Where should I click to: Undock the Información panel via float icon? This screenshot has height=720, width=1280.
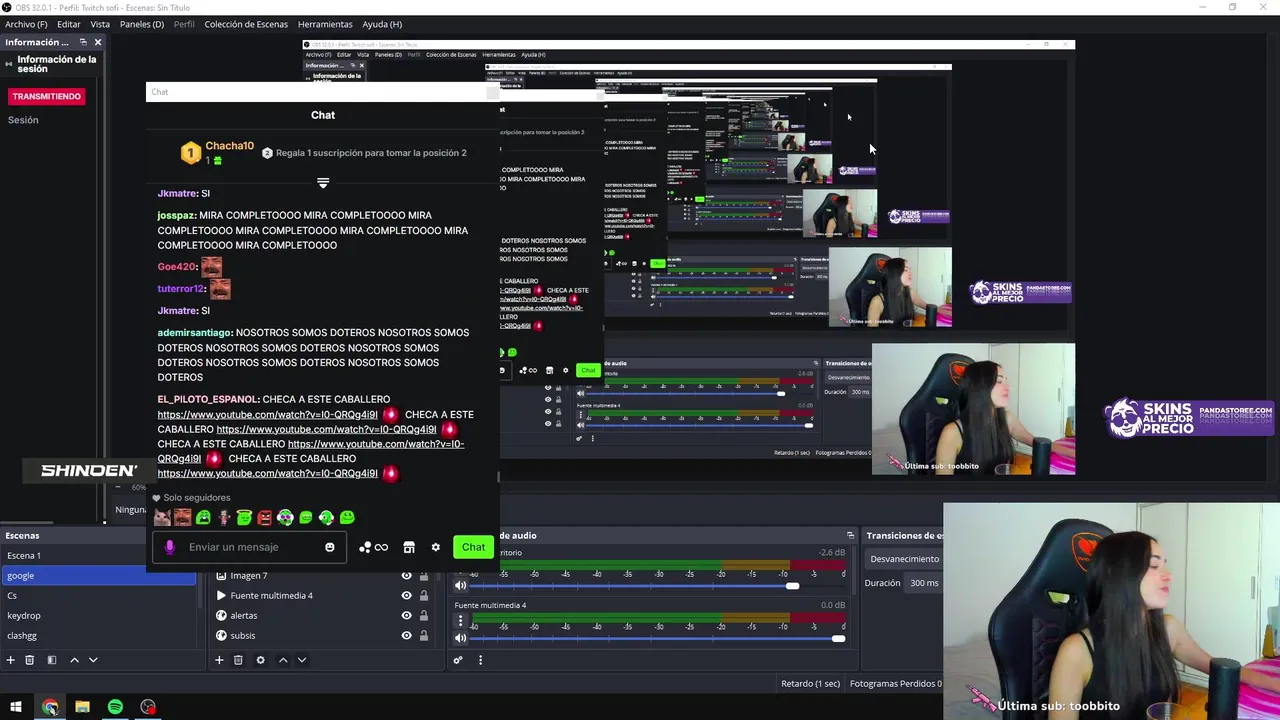(82, 42)
